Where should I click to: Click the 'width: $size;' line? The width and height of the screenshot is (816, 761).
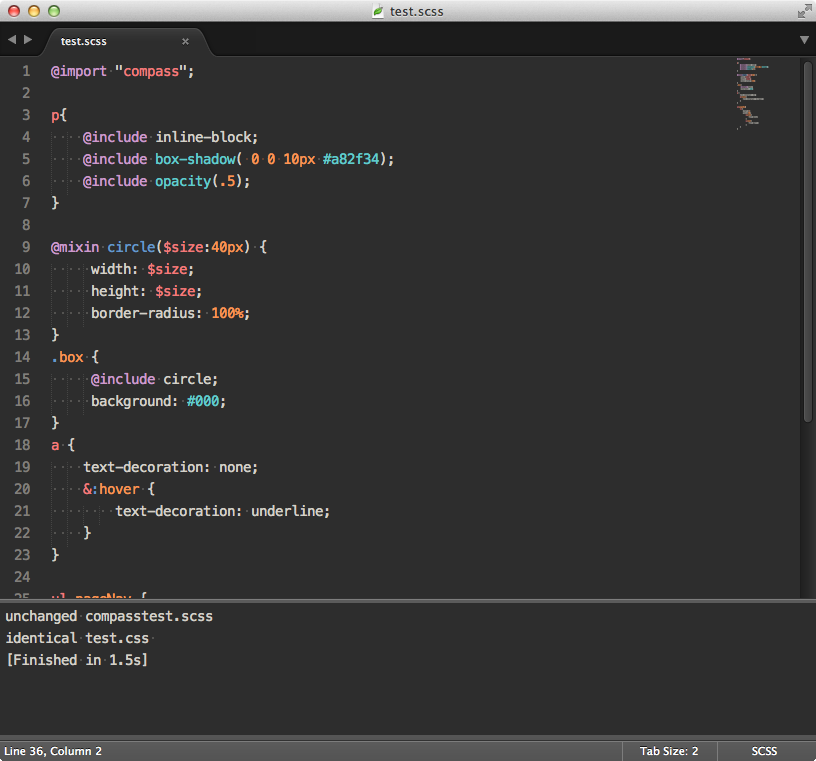142,269
